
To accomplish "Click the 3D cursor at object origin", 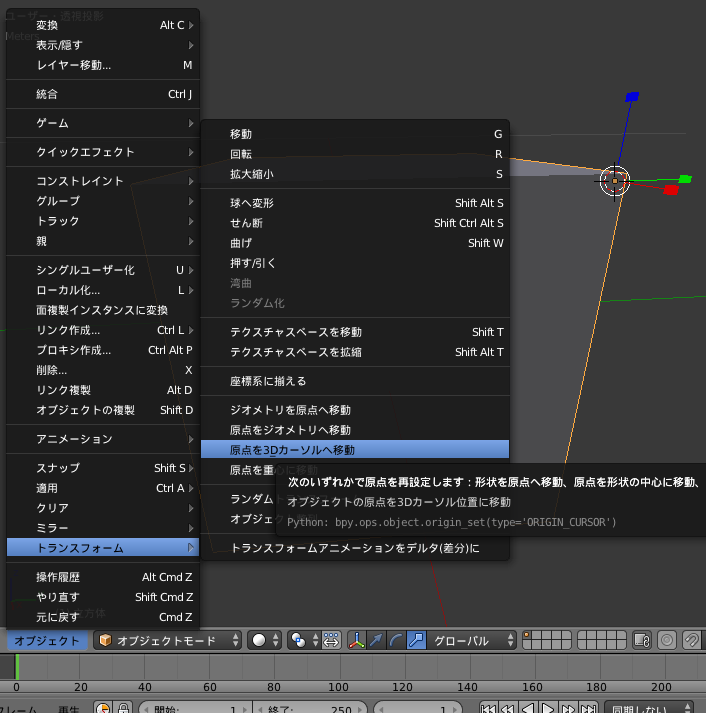I will coord(615,181).
